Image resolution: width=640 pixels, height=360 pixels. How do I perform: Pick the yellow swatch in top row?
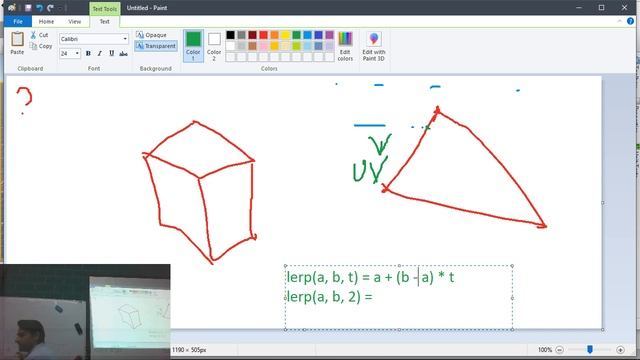pyautogui.click(x=286, y=35)
